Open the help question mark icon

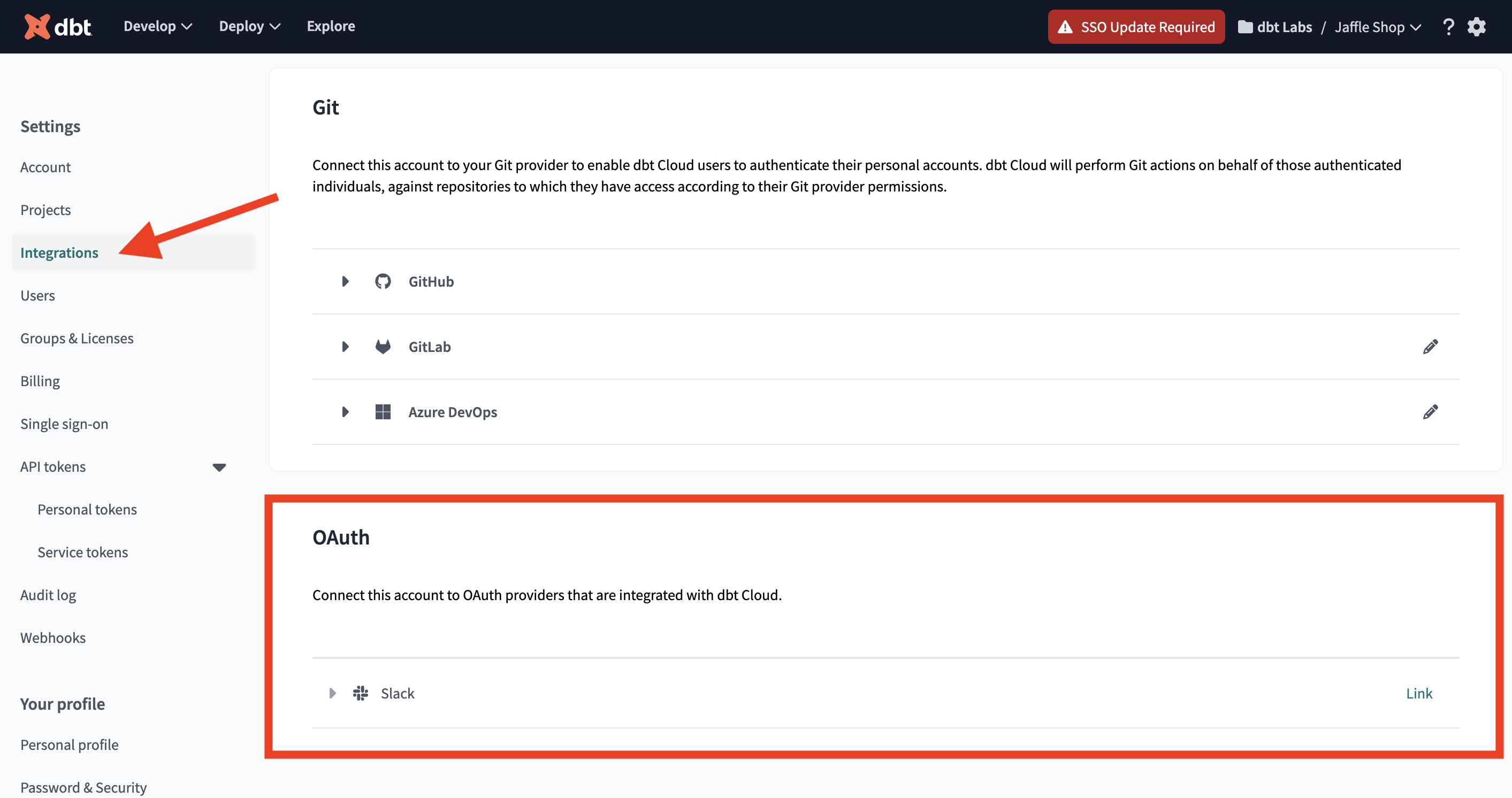1448,27
